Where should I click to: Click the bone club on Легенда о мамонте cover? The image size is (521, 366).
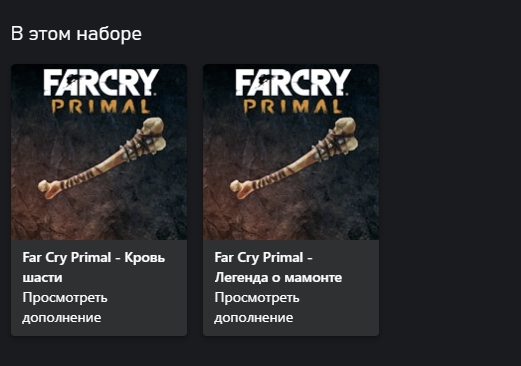pyautogui.click(x=294, y=158)
